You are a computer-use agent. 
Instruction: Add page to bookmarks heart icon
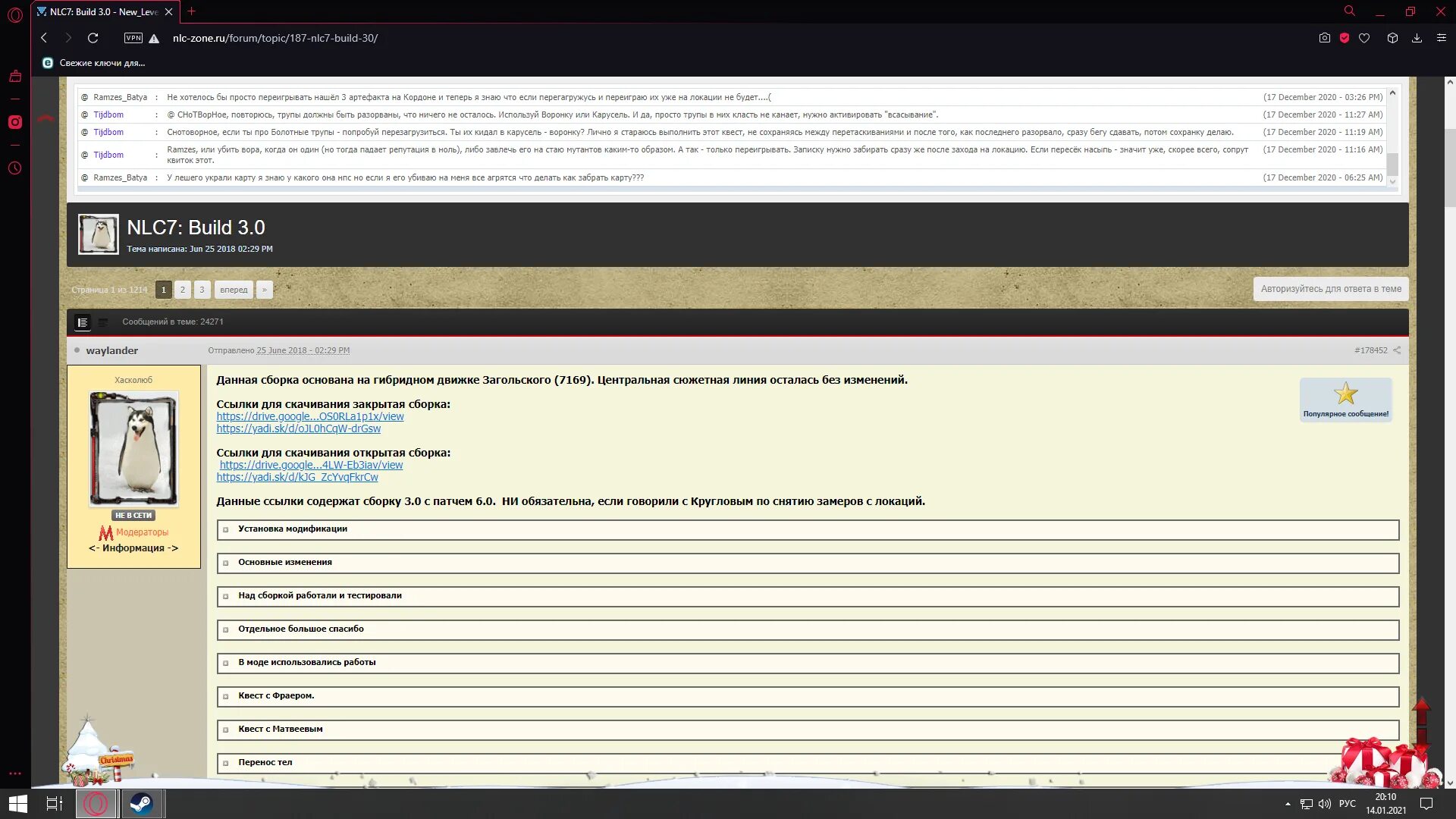[x=1364, y=38]
